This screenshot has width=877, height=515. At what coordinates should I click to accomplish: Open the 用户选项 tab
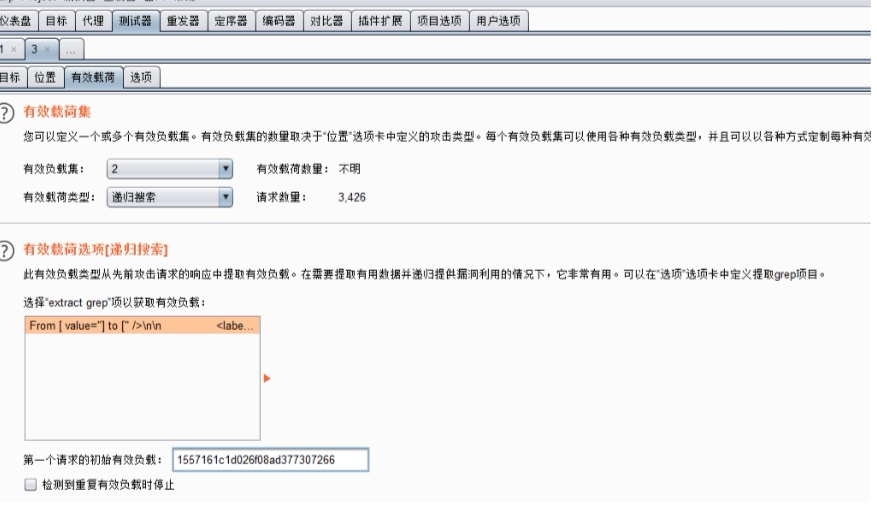click(498, 21)
